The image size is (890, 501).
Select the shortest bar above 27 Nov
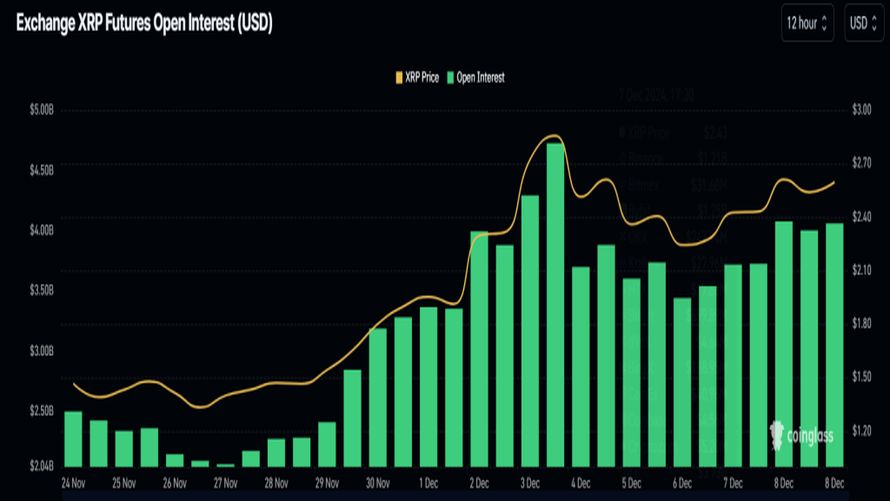[x=225, y=464]
